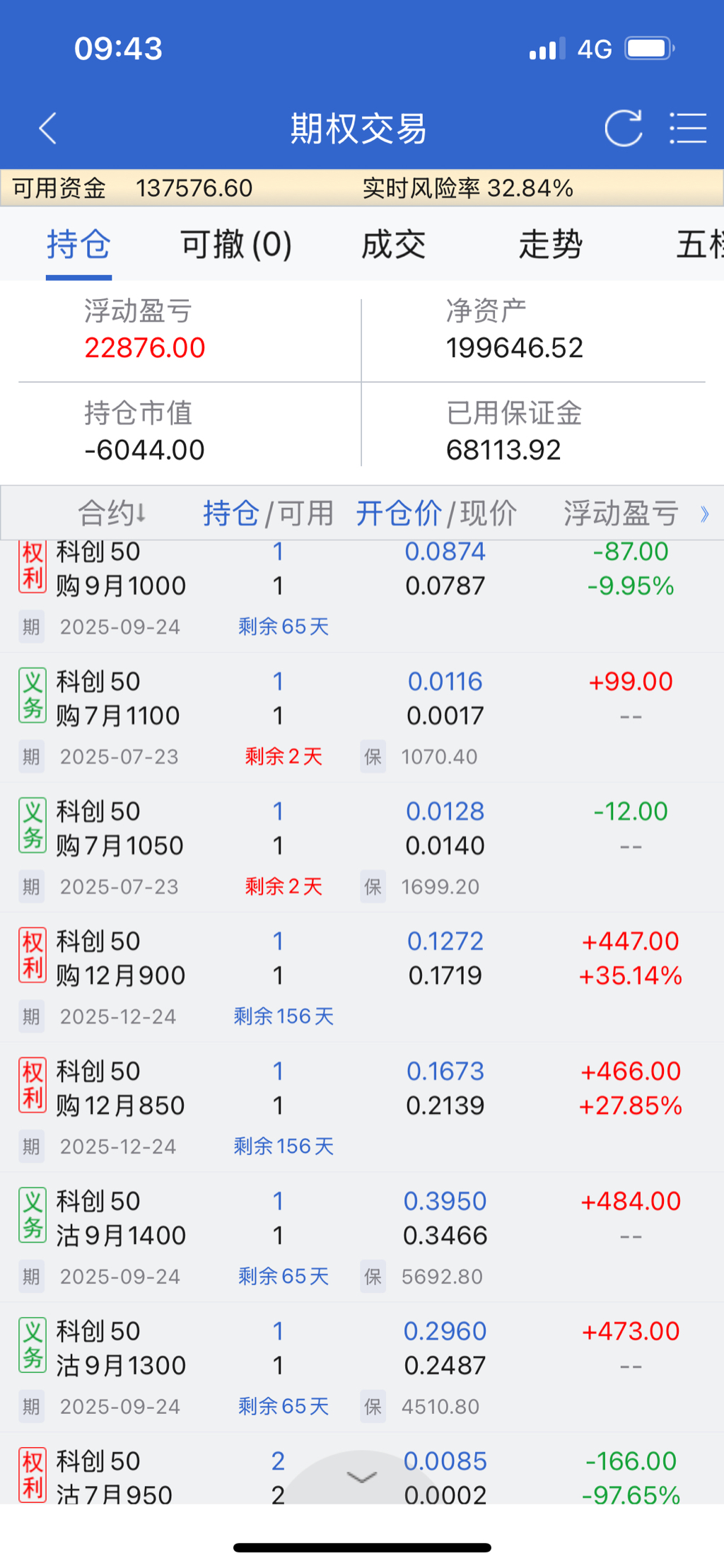
Task: Collapse the panel with down chevron handle
Action: (x=362, y=1477)
